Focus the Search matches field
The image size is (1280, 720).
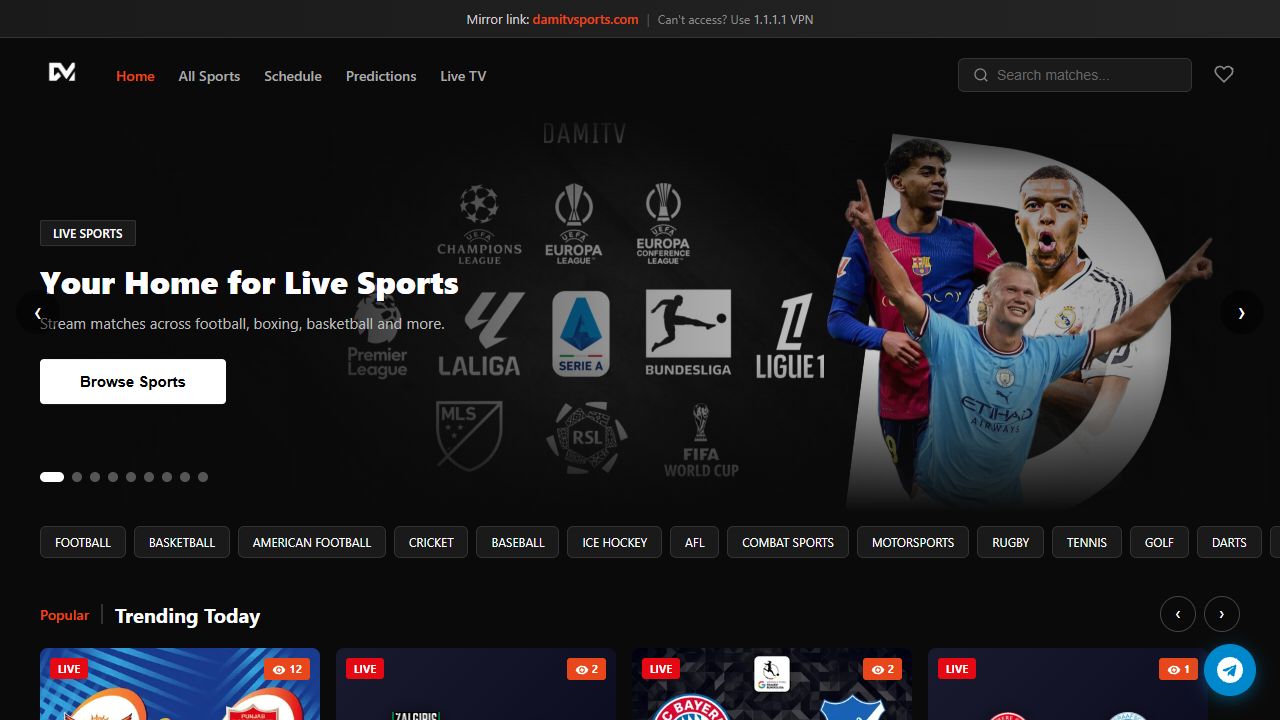[1075, 75]
